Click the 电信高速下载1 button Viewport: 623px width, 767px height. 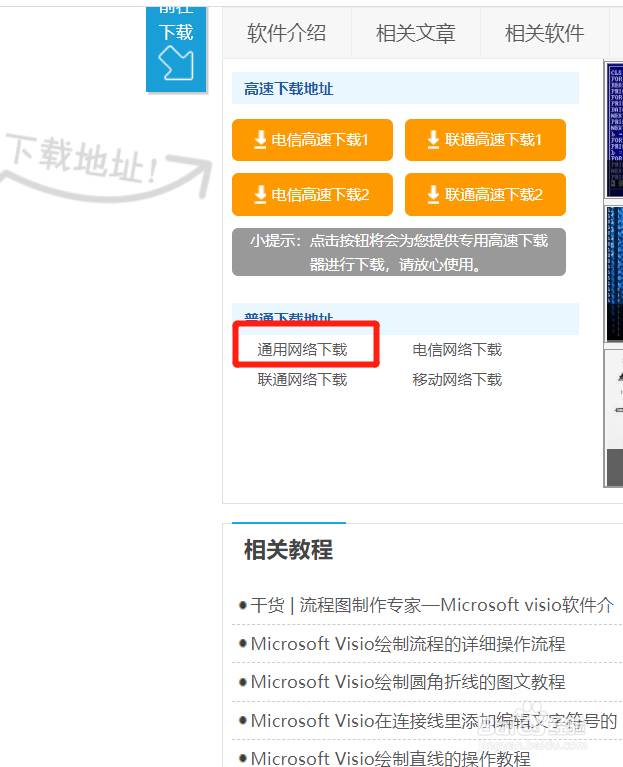tap(312, 140)
